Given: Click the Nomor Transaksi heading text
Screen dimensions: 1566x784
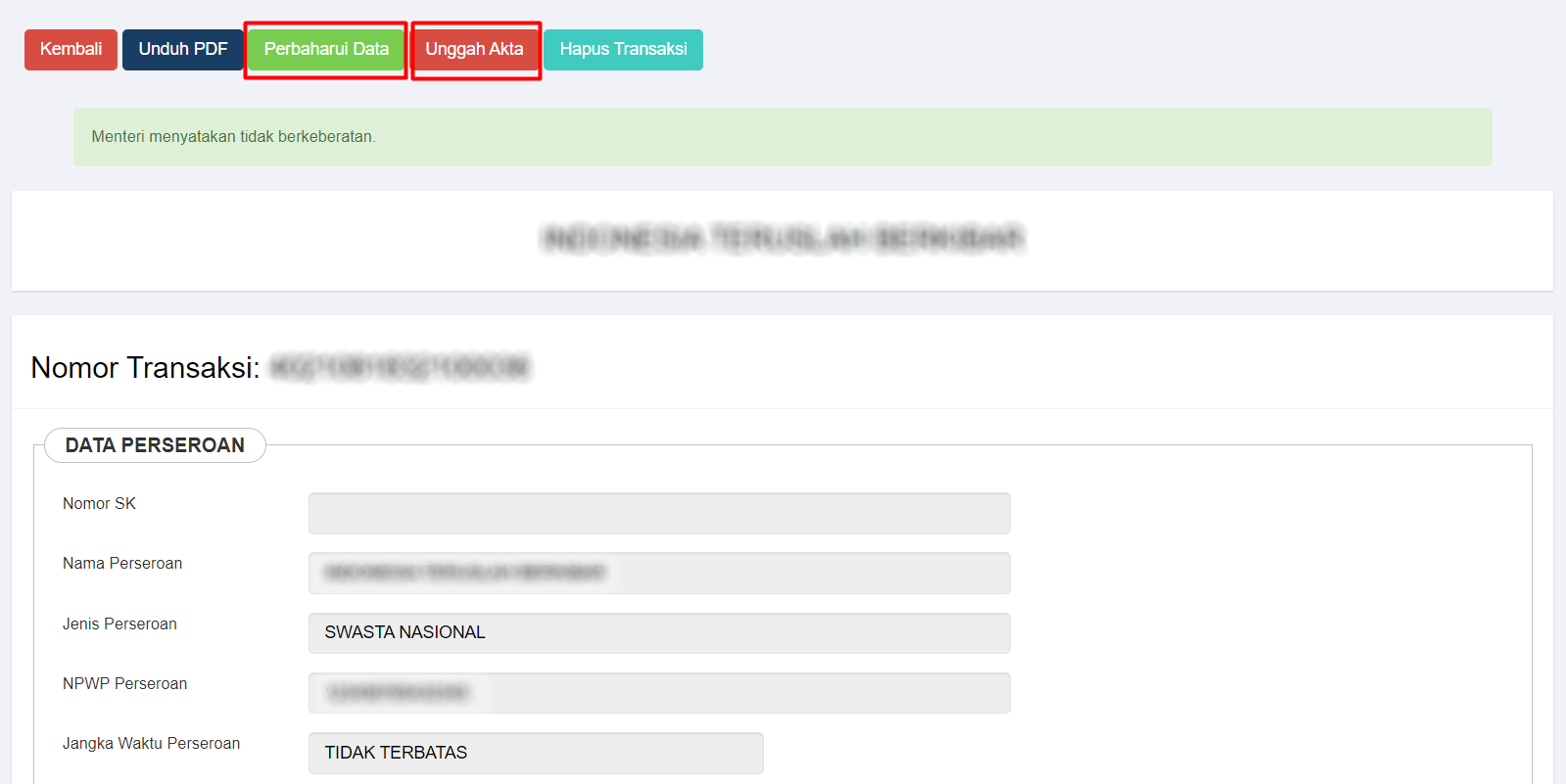Looking at the screenshot, I should pyautogui.click(x=145, y=367).
